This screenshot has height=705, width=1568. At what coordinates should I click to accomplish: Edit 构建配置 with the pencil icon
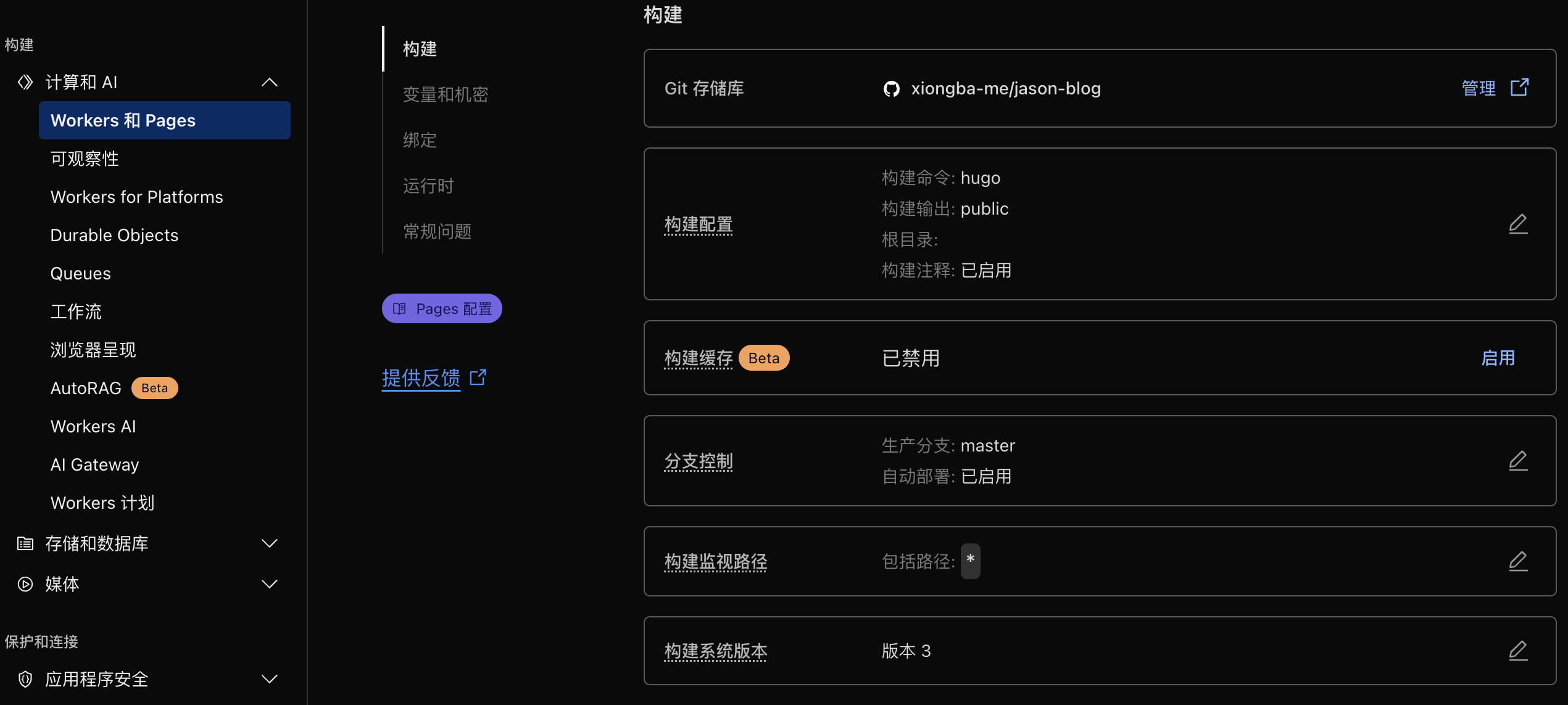(x=1518, y=224)
